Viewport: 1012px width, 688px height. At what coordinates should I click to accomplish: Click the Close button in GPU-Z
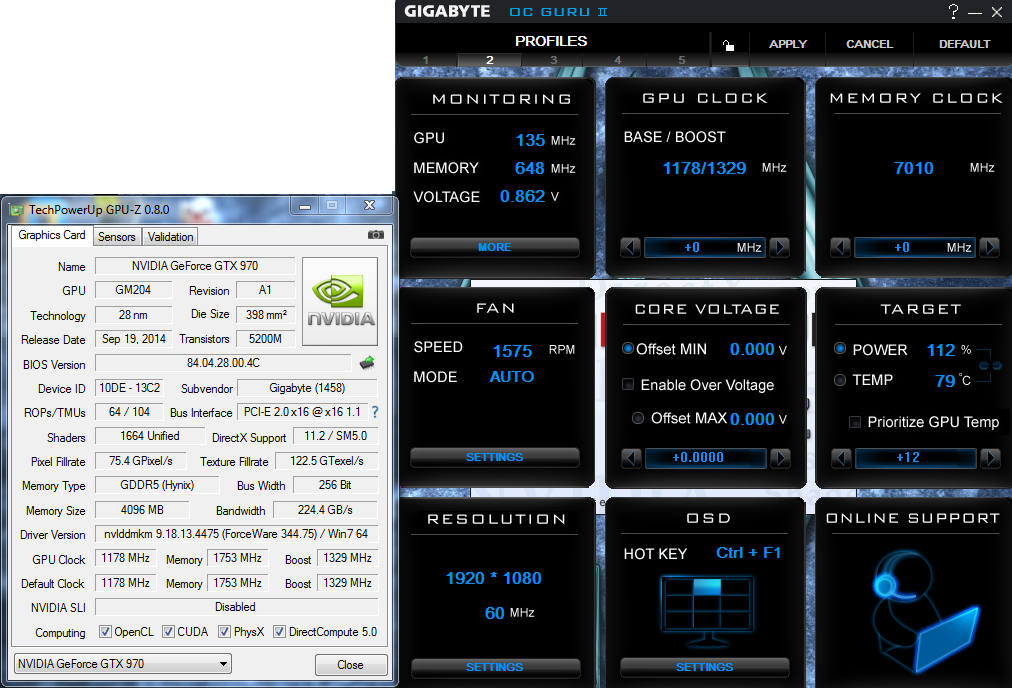(x=350, y=665)
